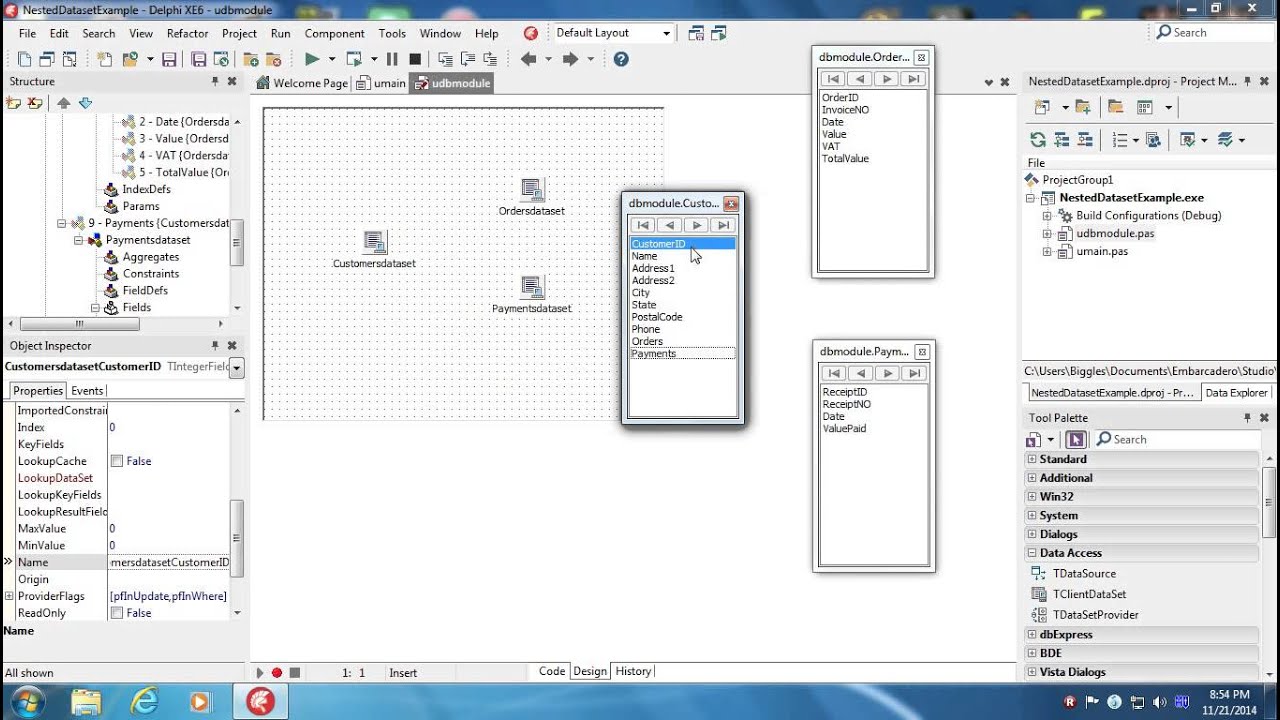The image size is (1280, 720).
Task: Click the Run Without Debugging icon
Action: [354, 59]
